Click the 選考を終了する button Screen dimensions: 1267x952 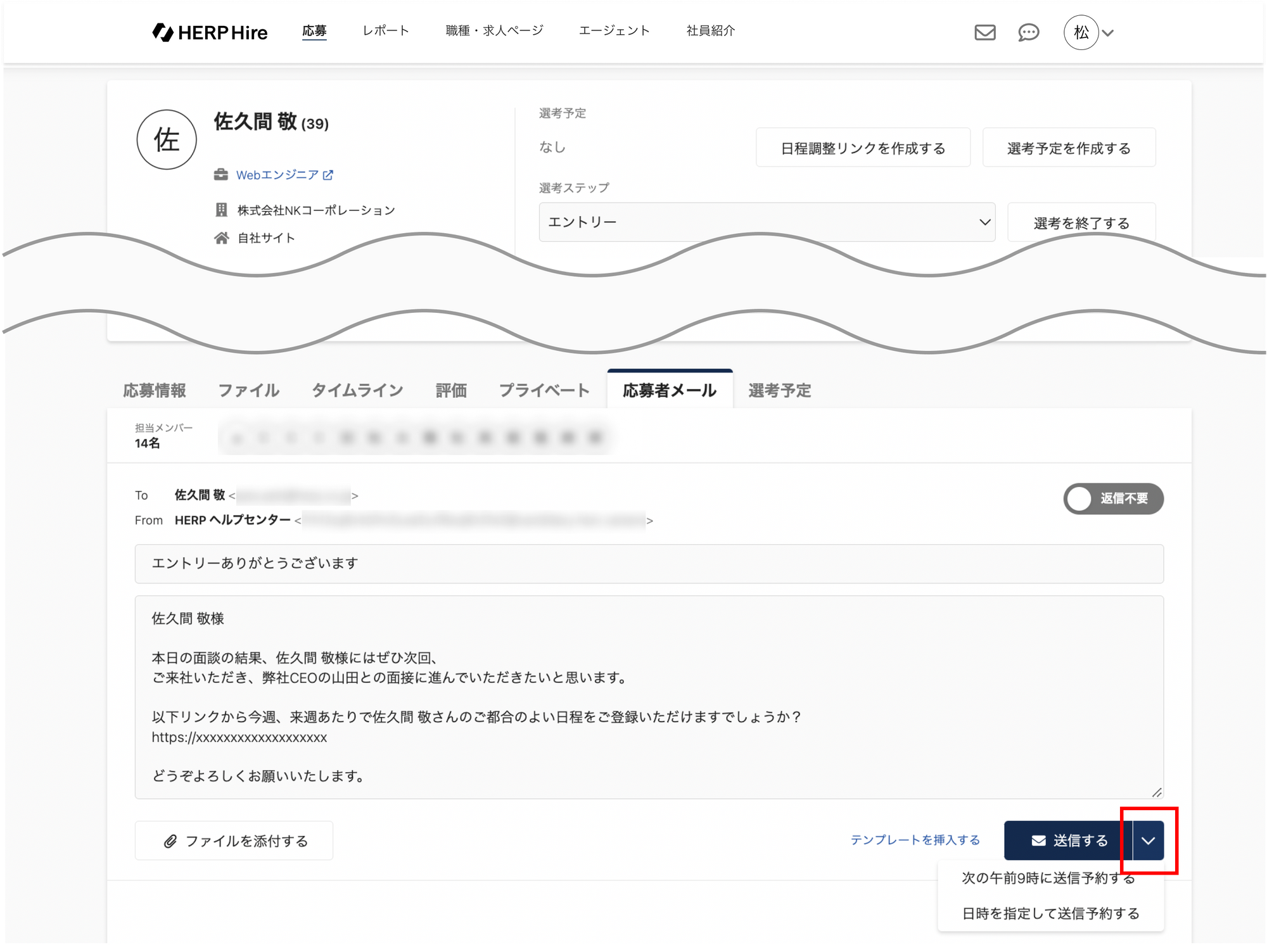pos(1081,223)
